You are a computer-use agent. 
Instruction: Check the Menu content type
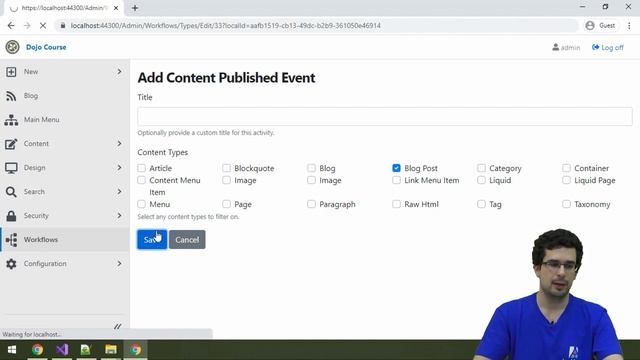coord(142,204)
